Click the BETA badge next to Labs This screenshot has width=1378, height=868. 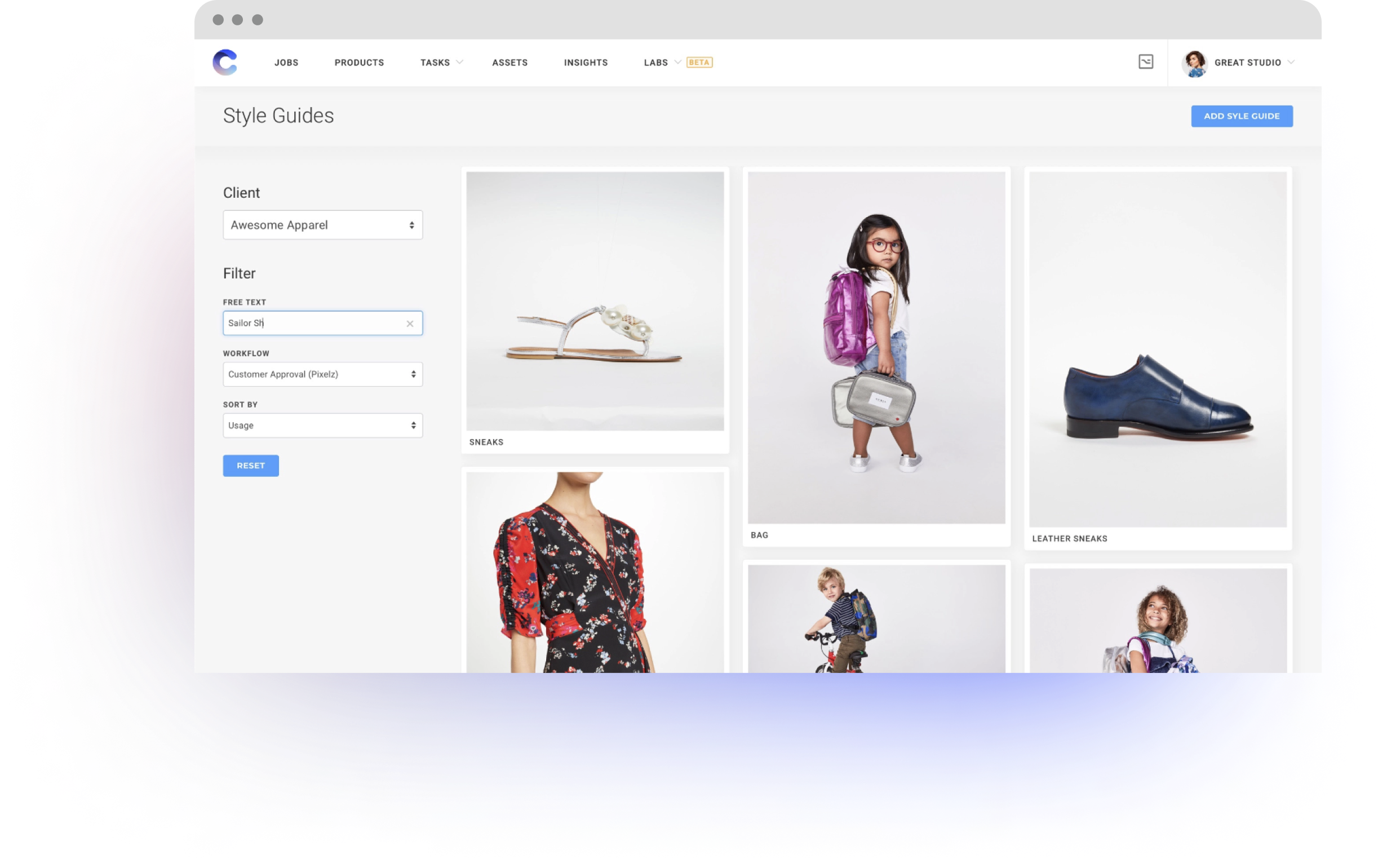(699, 62)
